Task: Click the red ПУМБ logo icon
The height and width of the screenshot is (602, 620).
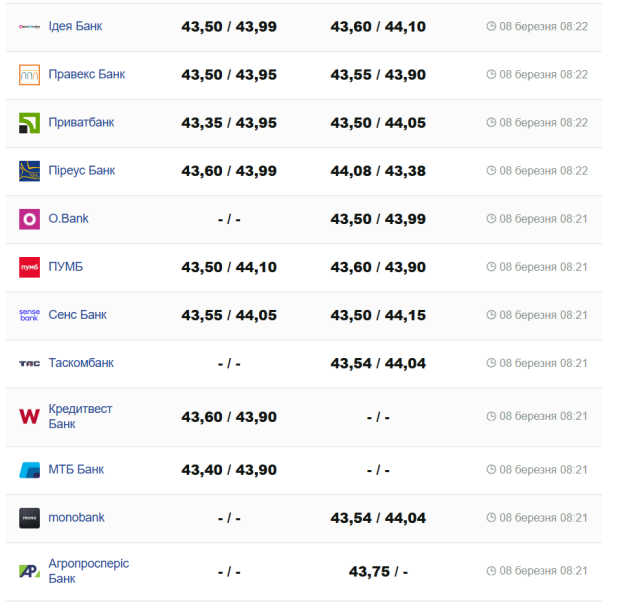Action: coord(29,267)
